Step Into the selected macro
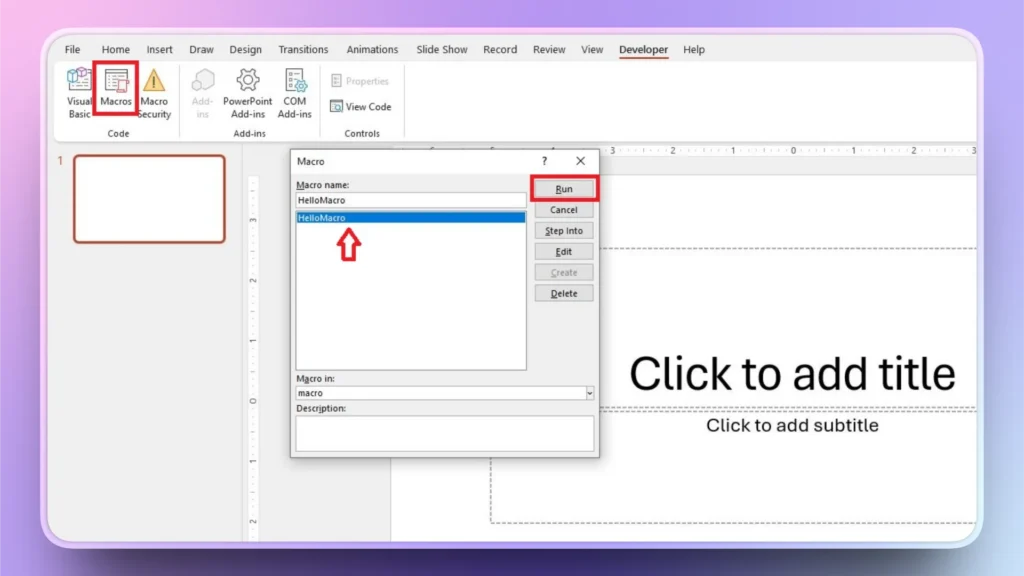 point(564,230)
